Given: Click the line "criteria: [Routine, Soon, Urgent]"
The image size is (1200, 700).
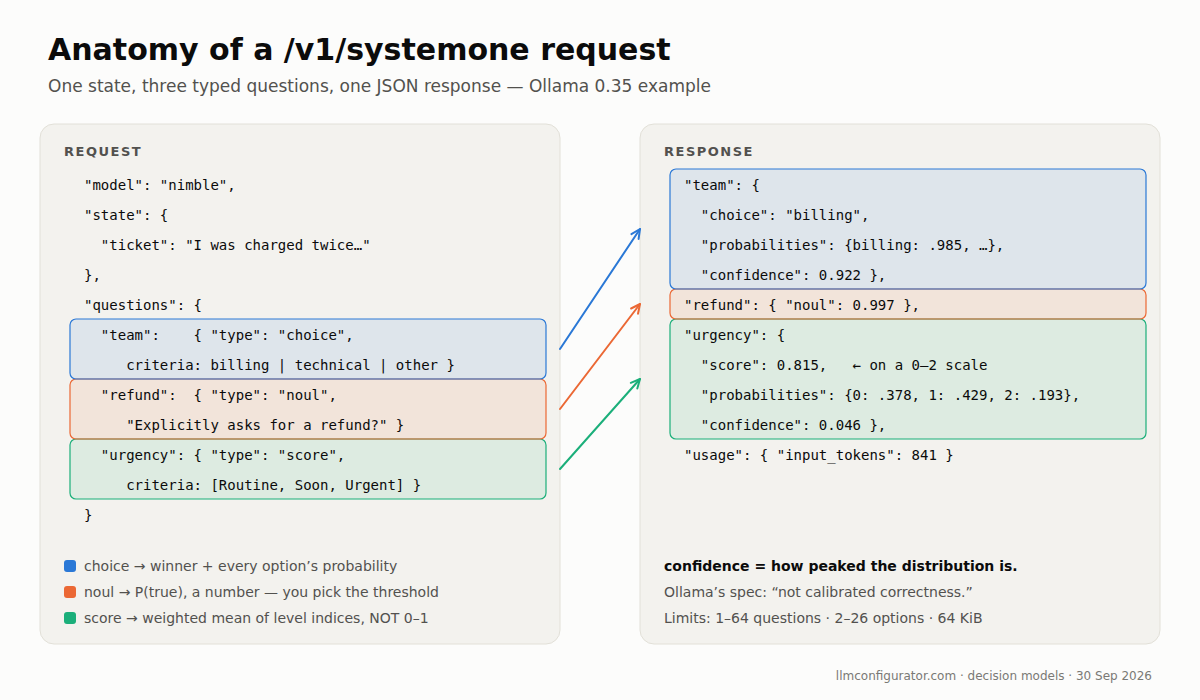Looking at the screenshot, I should click(x=273, y=485).
